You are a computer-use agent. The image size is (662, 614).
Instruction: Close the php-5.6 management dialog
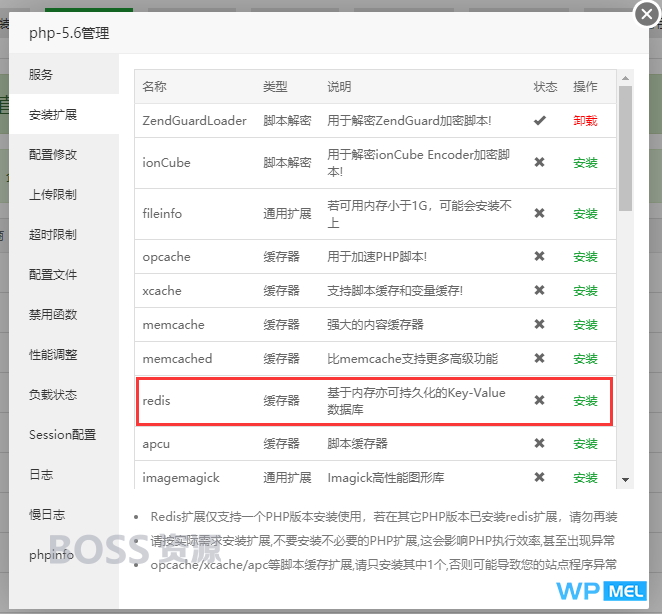[x=647, y=14]
